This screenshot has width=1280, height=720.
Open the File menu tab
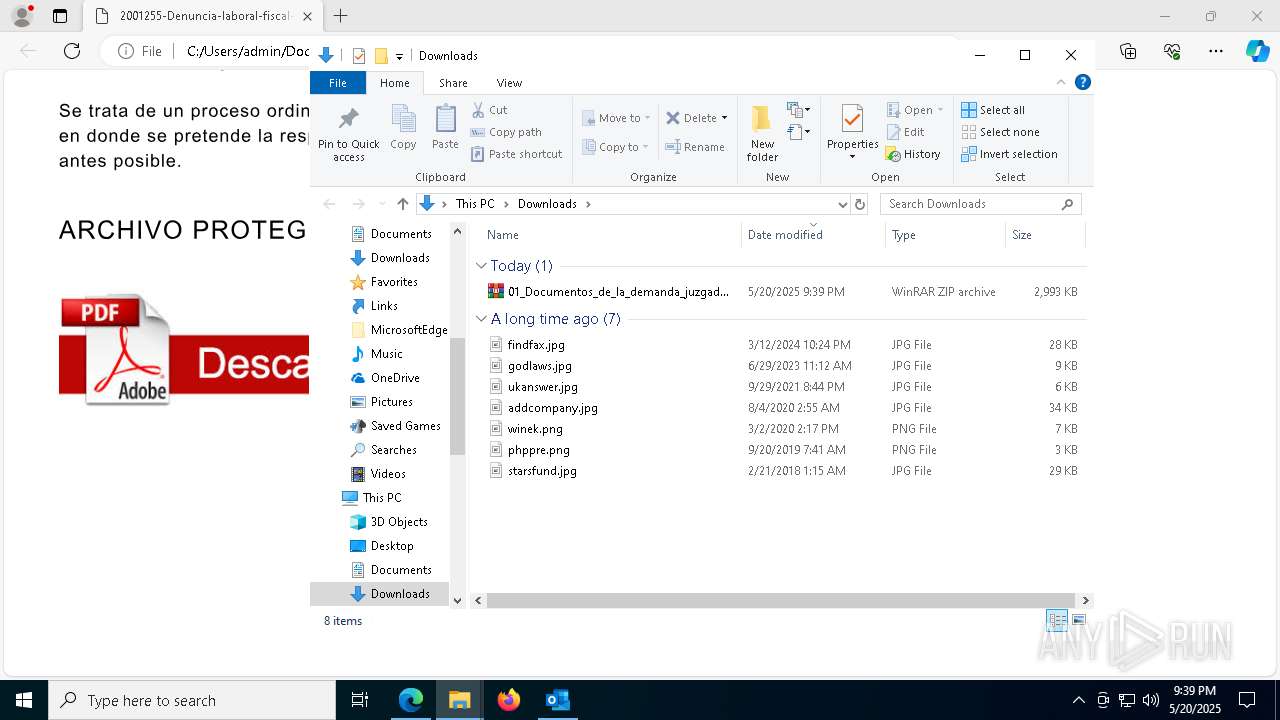click(338, 83)
